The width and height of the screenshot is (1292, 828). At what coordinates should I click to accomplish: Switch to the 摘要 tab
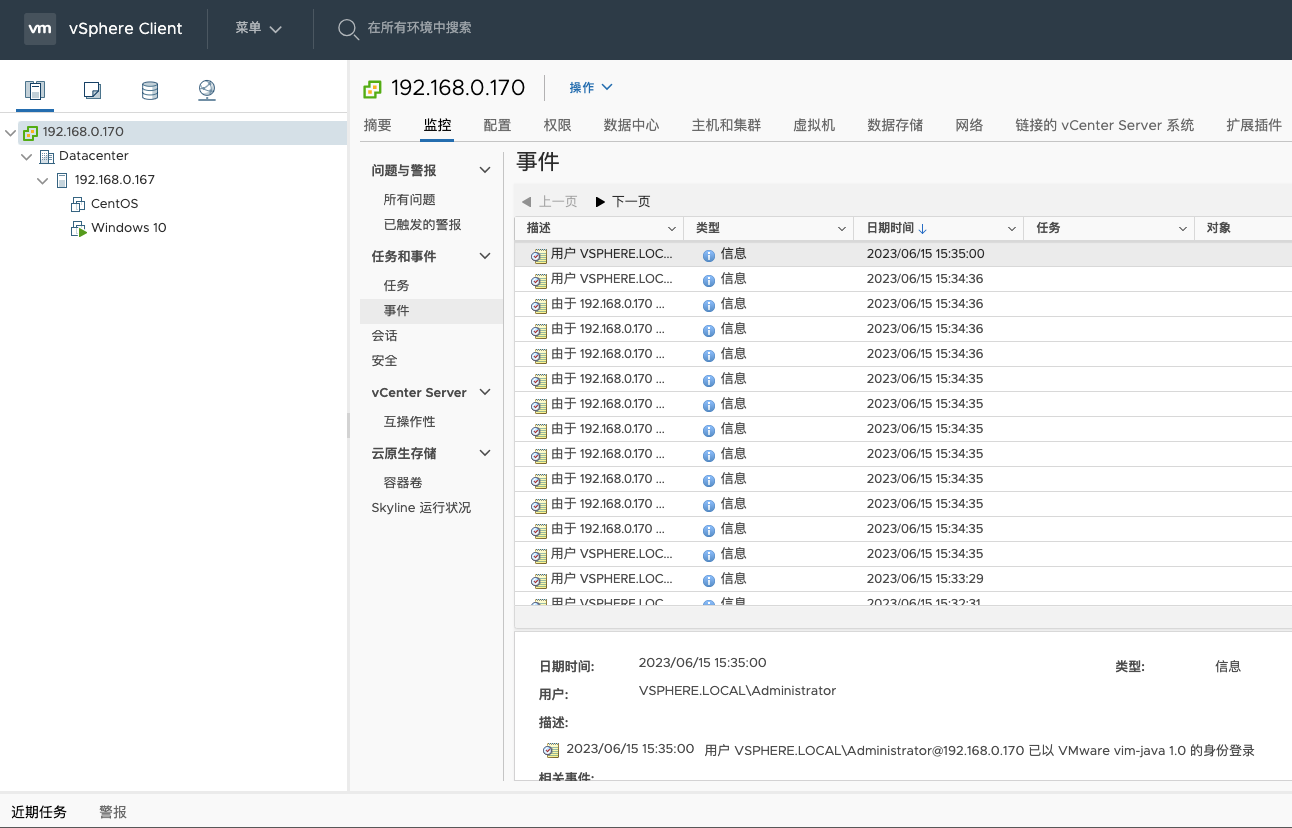point(378,125)
